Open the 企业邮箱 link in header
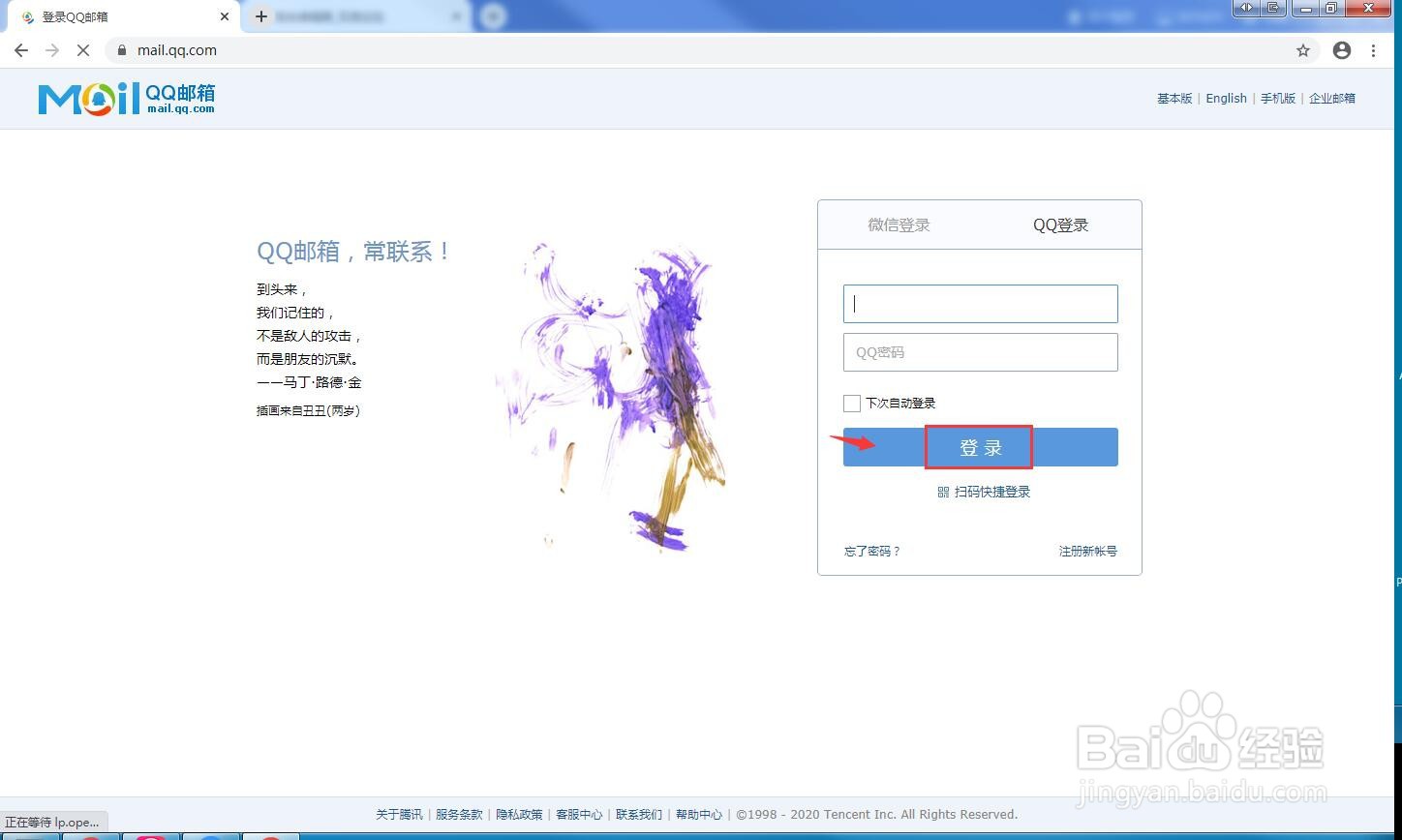 click(1332, 98)
